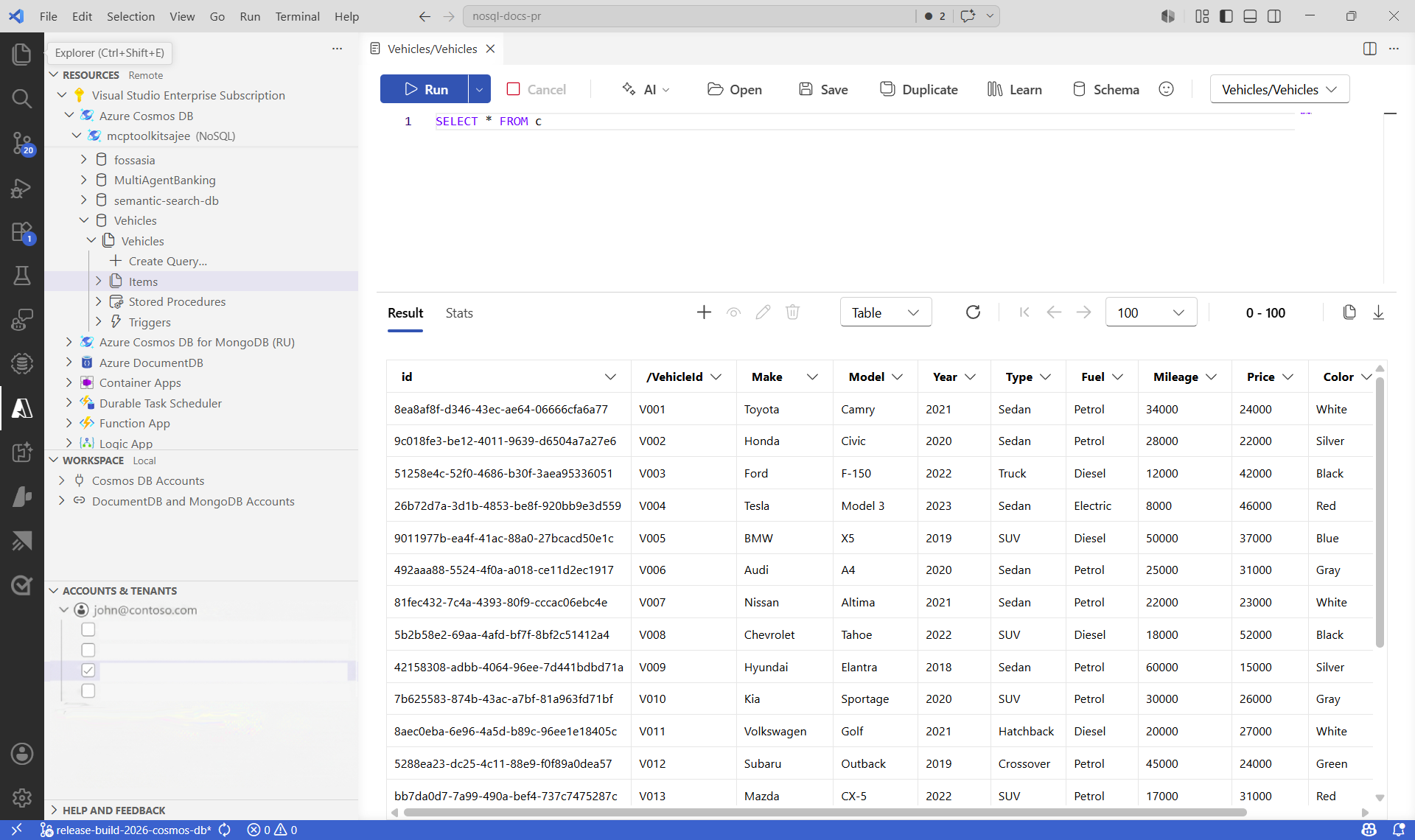Open the Selection menu
The width and height of the screenshot is (1415, 840).
(130, 16)
